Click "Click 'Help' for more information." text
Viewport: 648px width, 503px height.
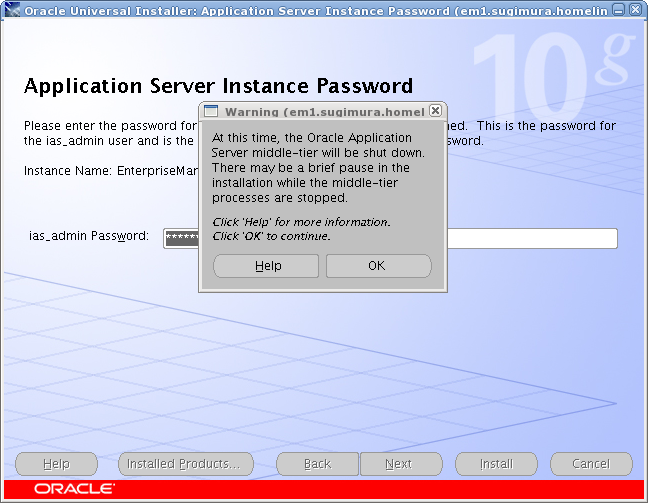click(301, 222)
